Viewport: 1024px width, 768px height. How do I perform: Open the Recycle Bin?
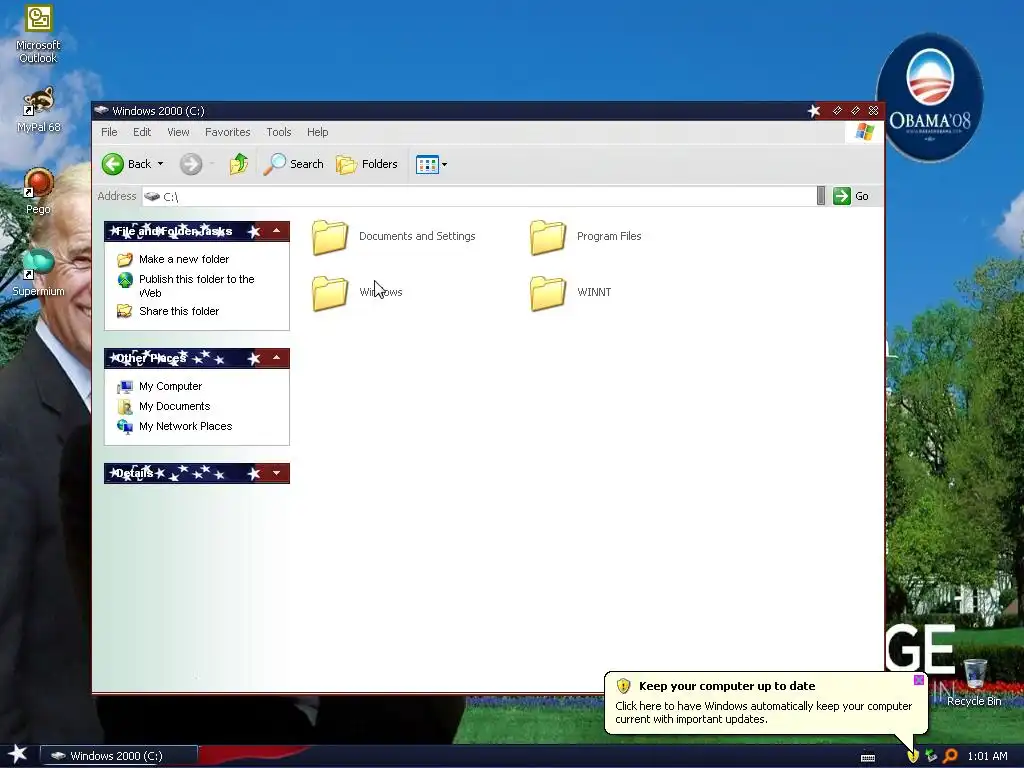pos(974,682)
